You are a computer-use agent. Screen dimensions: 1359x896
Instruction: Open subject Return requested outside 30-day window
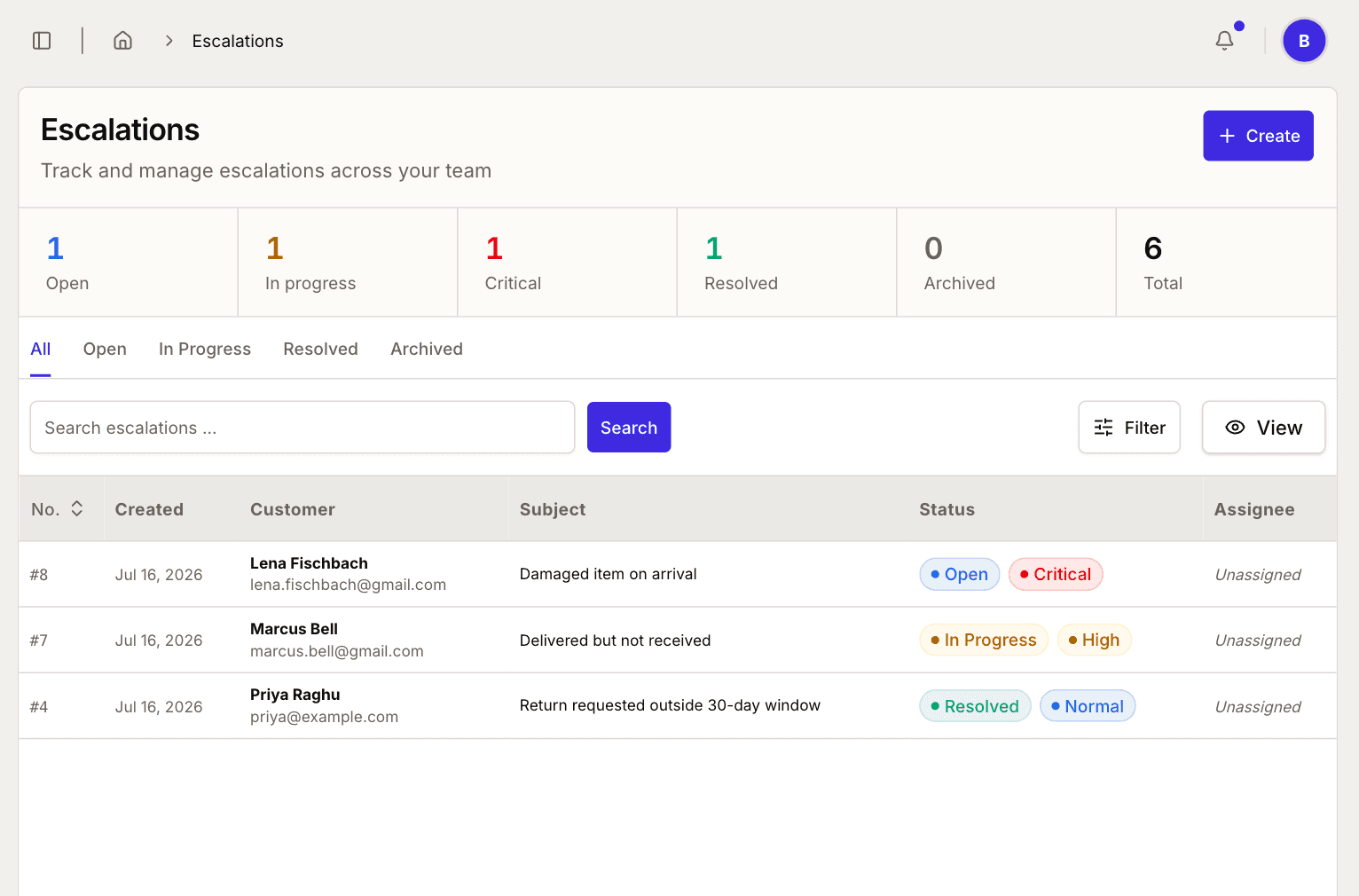point(670,705)
